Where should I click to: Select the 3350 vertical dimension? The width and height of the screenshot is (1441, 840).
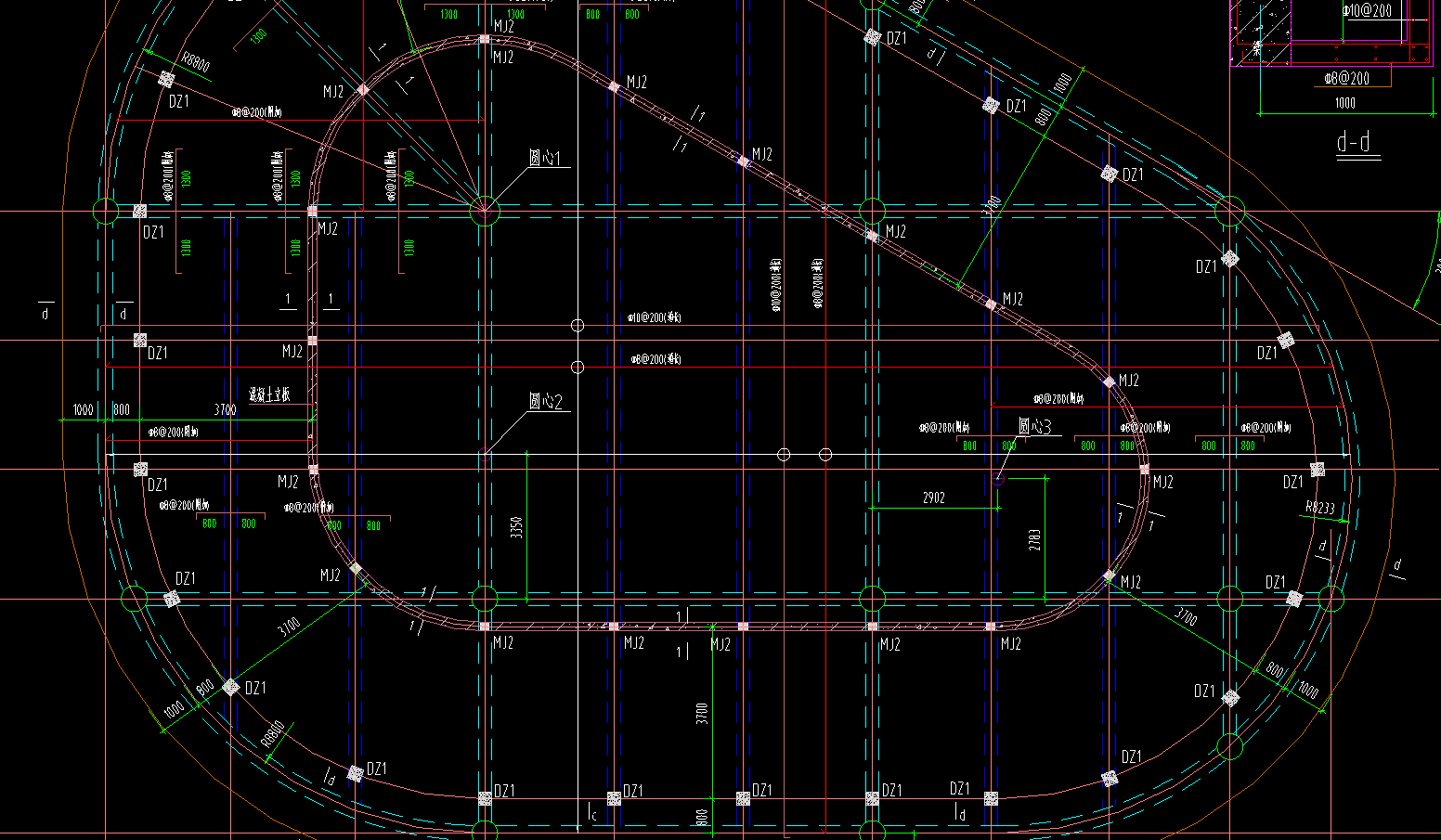coord(517,527)
